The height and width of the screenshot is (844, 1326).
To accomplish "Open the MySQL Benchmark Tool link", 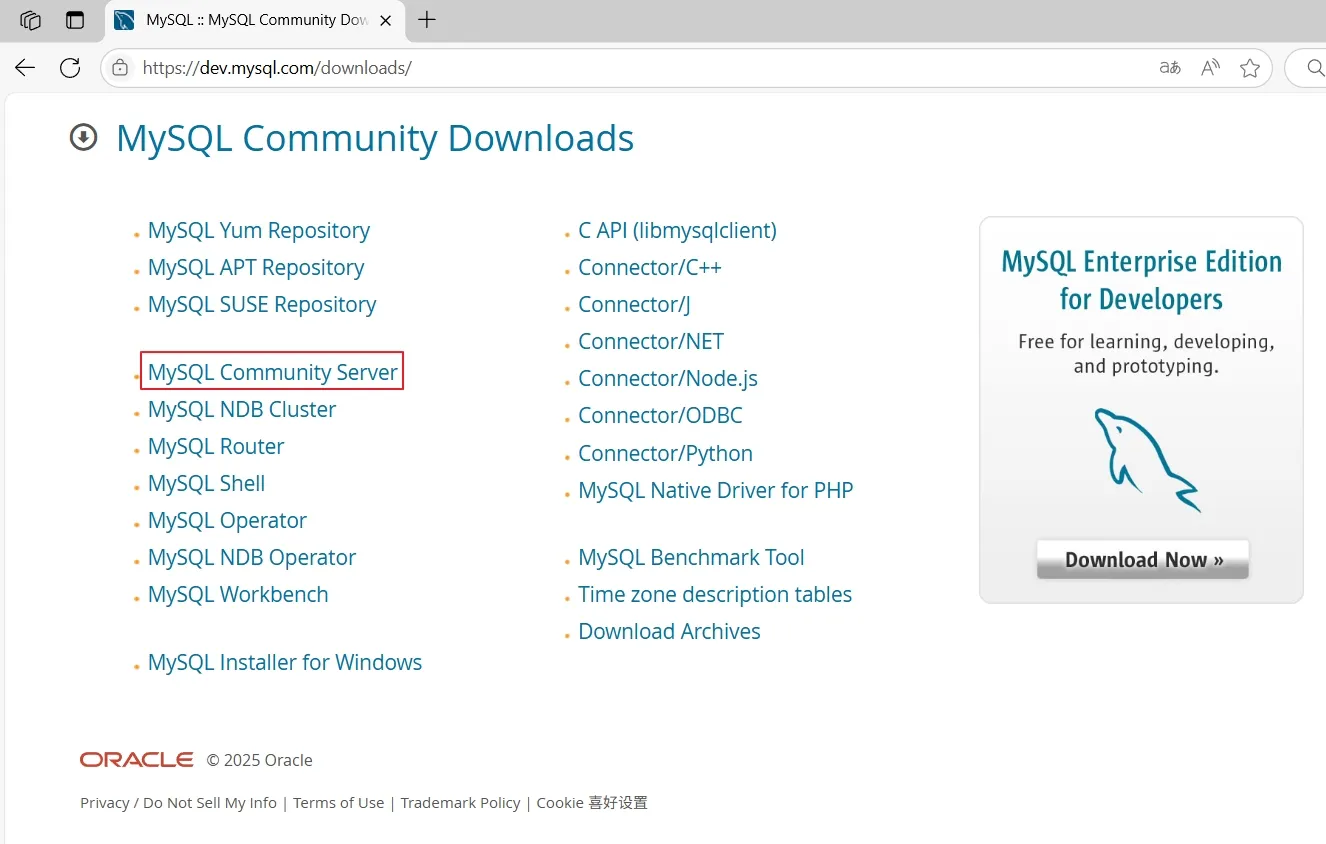I will [691, 557].
